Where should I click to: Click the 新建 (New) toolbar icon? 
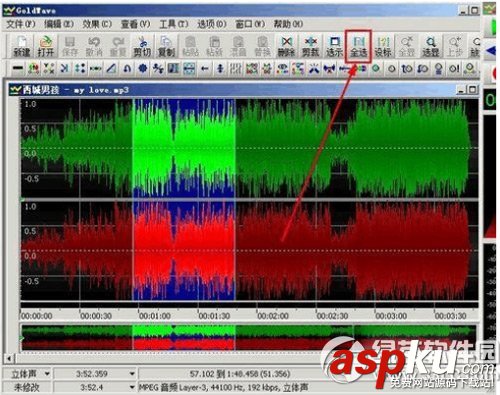tap(22, 46)
